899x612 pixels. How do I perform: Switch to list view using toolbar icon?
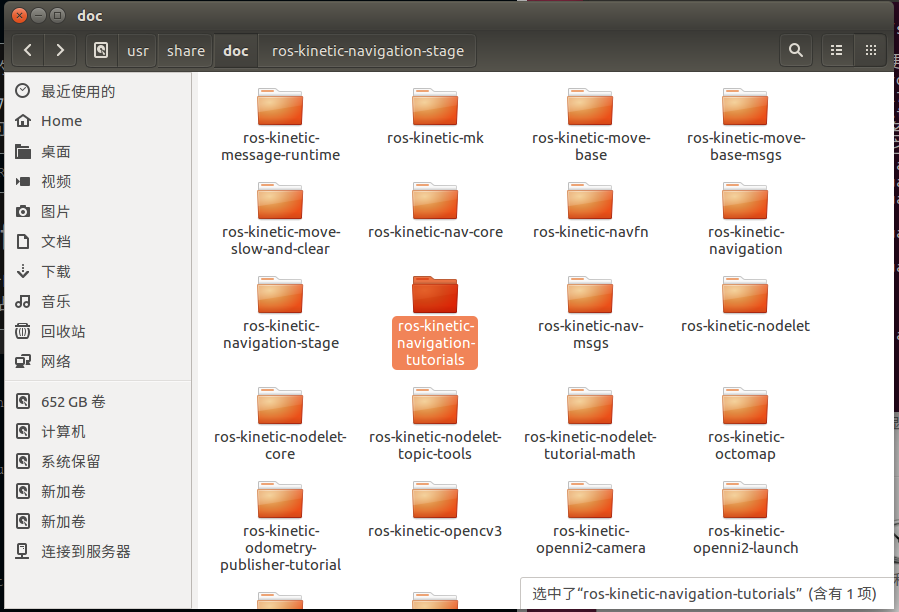click(x=836, y=50)
